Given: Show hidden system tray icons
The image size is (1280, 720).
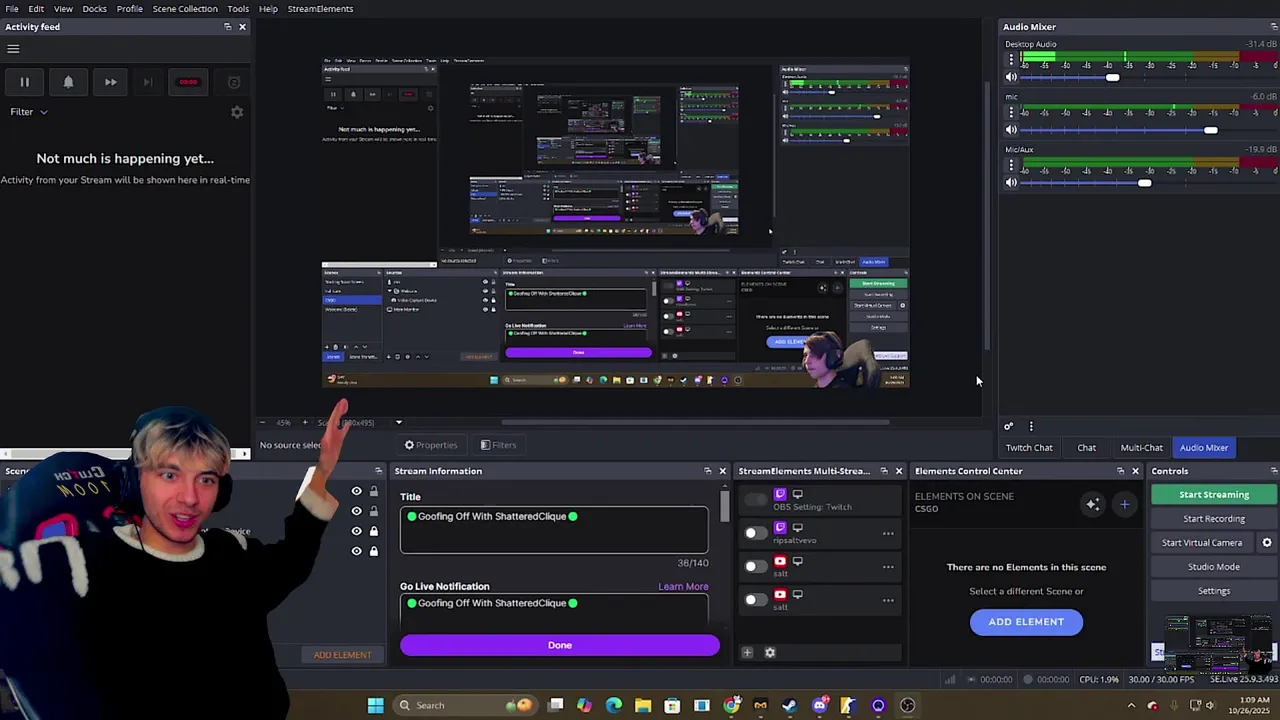Looking at the screenshot, I should [1131, 705].
